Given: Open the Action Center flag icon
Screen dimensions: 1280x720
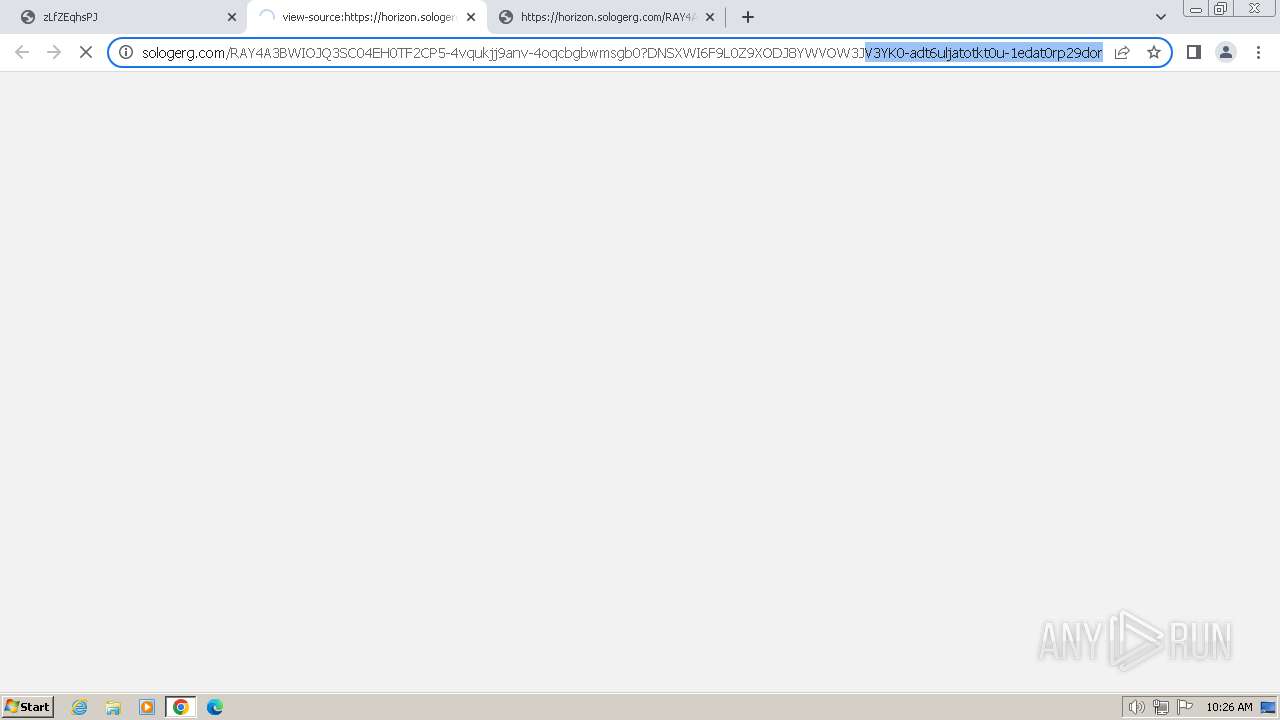Looking at the screenshot, I should (x=1185, y=707).
